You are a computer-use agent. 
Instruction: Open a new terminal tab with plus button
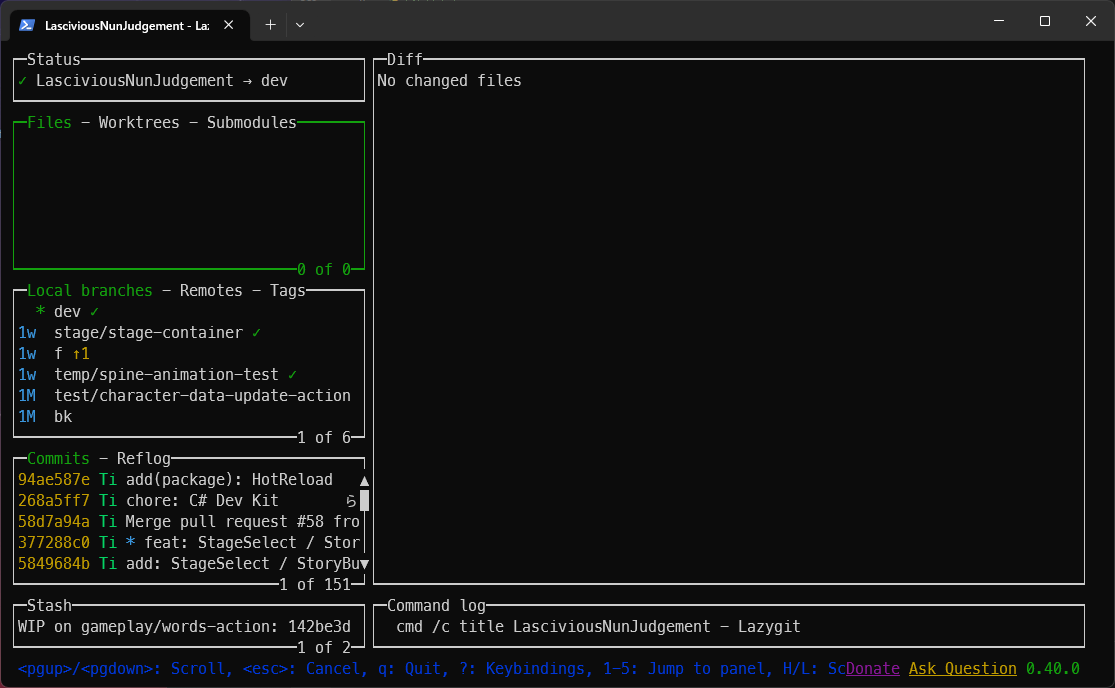point(270,25)
